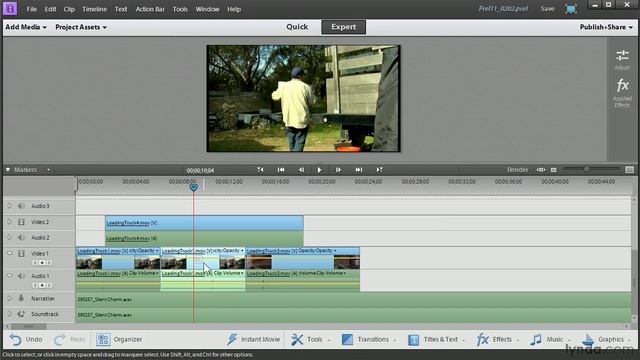
Task: Open the File menu
Action: (31, 9)
